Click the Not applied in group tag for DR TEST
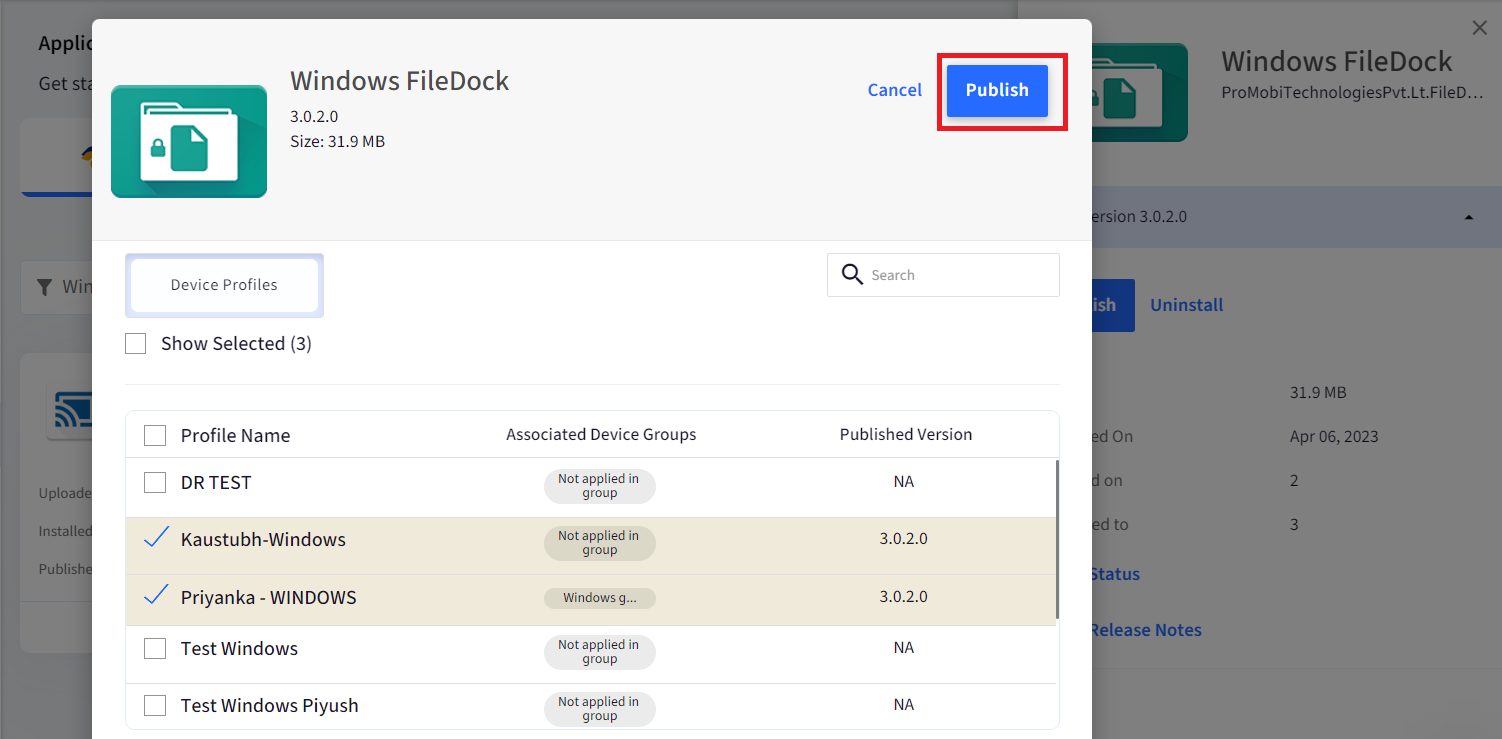This screenshot has height=739, width=1502. (600, 486)
